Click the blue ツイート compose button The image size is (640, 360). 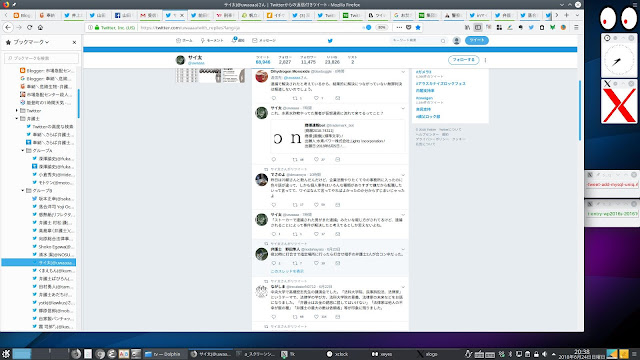pyautogui.click(x=476, y=40)
